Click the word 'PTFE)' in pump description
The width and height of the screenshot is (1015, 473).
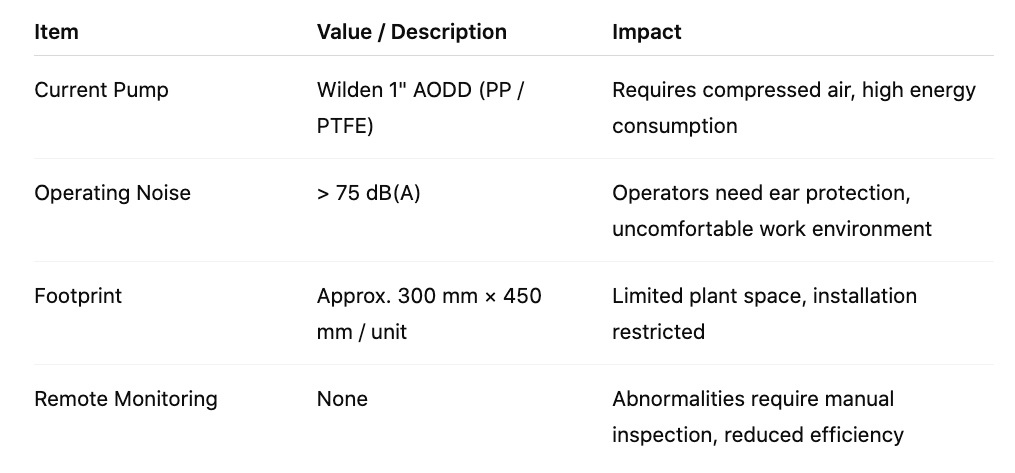coord(345,126)
